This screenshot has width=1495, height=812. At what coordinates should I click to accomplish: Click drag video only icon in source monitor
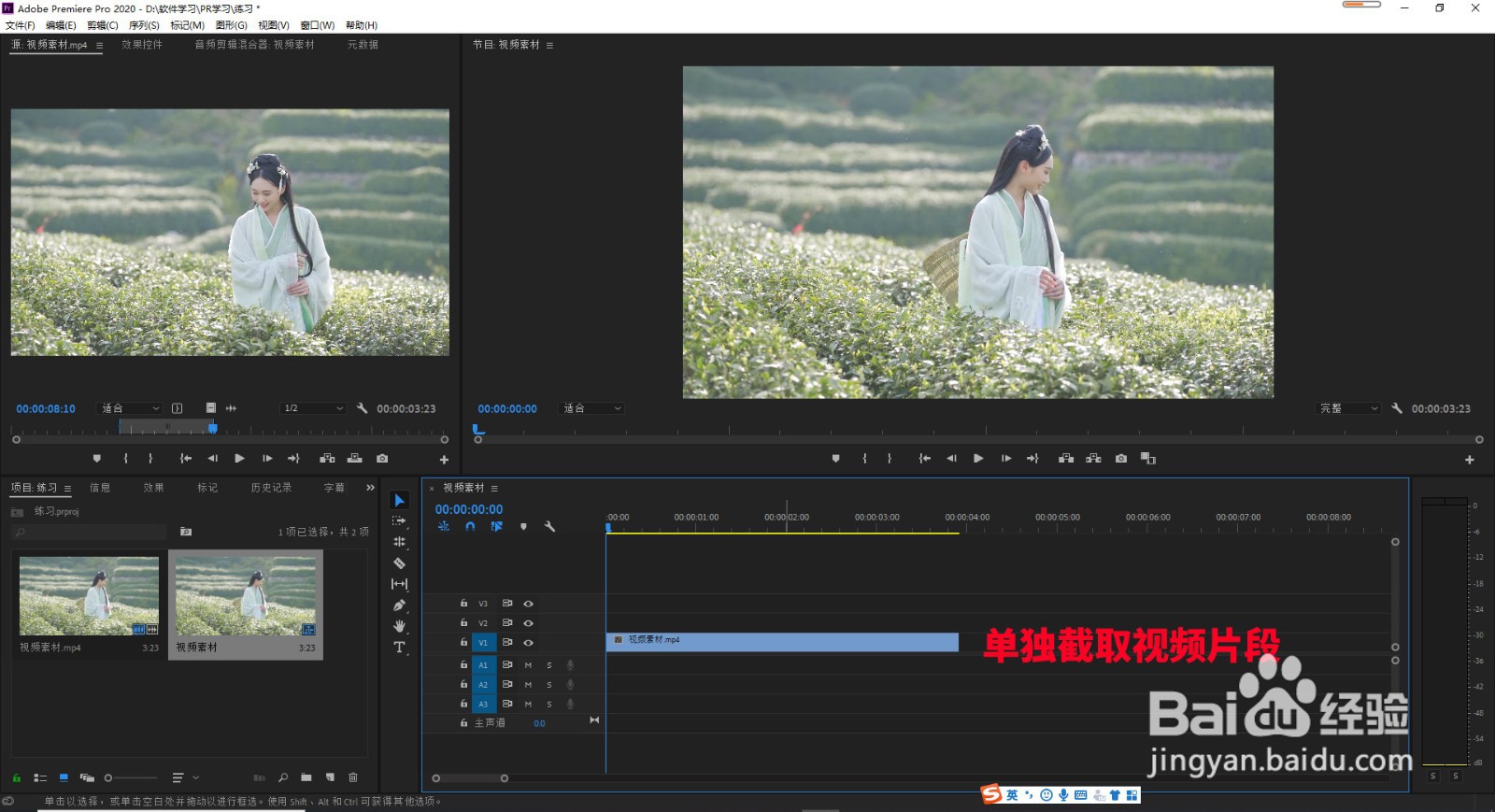[211, 408]
